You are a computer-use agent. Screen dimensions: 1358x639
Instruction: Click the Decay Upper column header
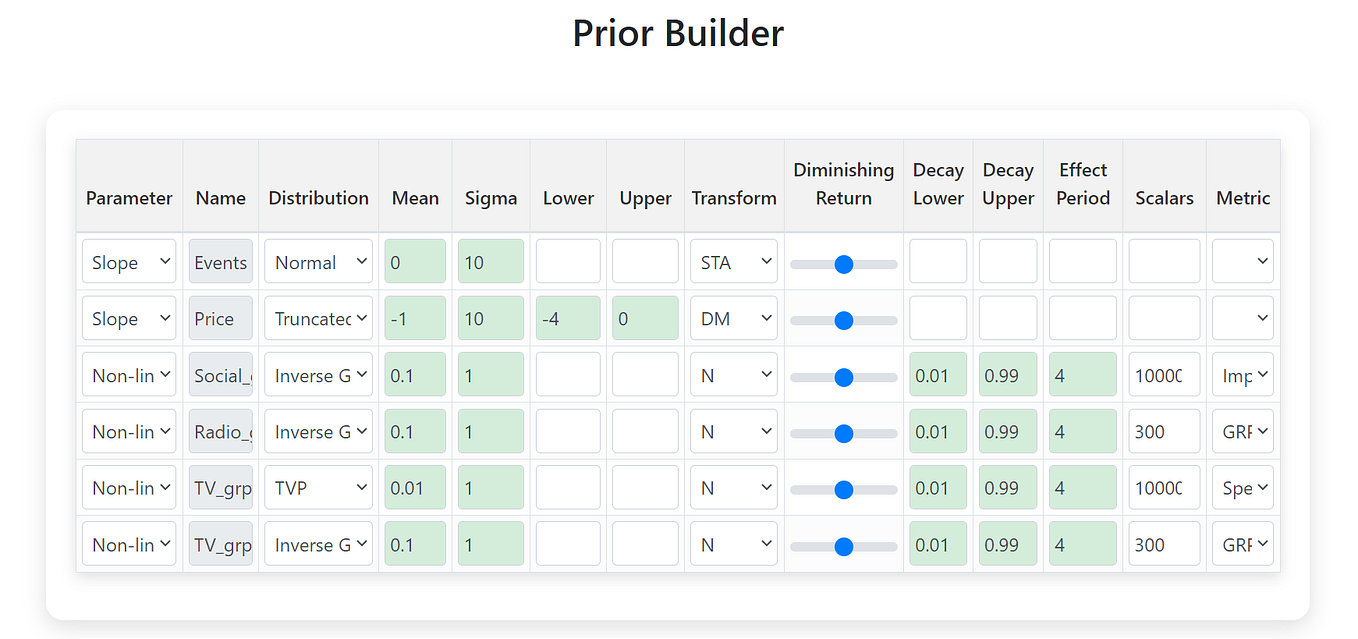(1008, 184)
